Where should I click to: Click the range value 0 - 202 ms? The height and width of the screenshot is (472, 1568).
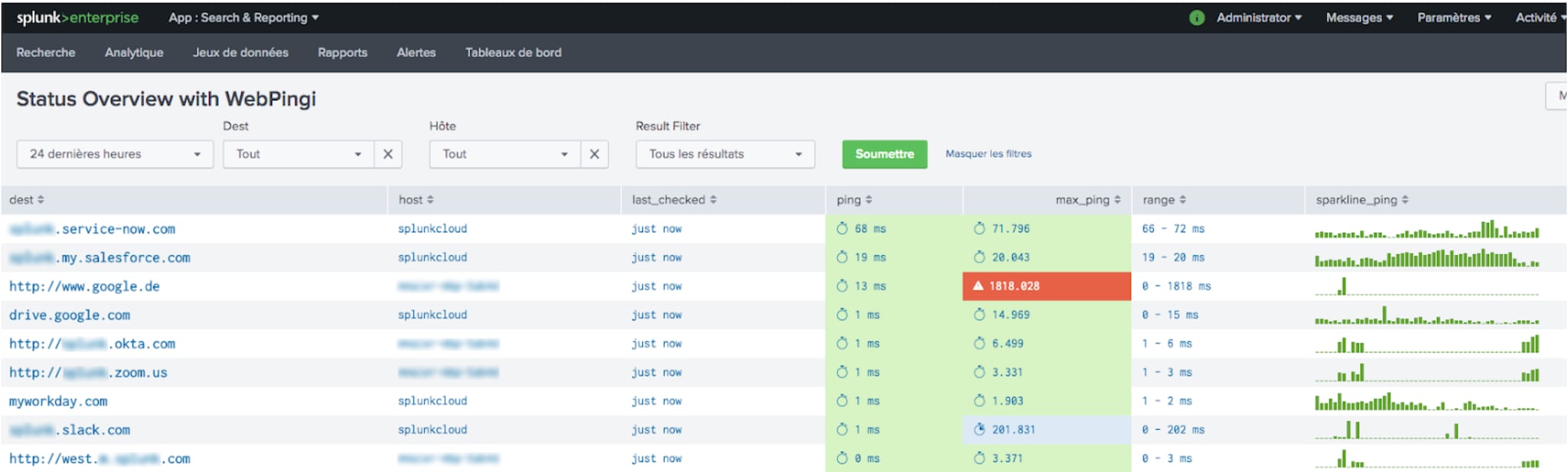(1173, 430)
